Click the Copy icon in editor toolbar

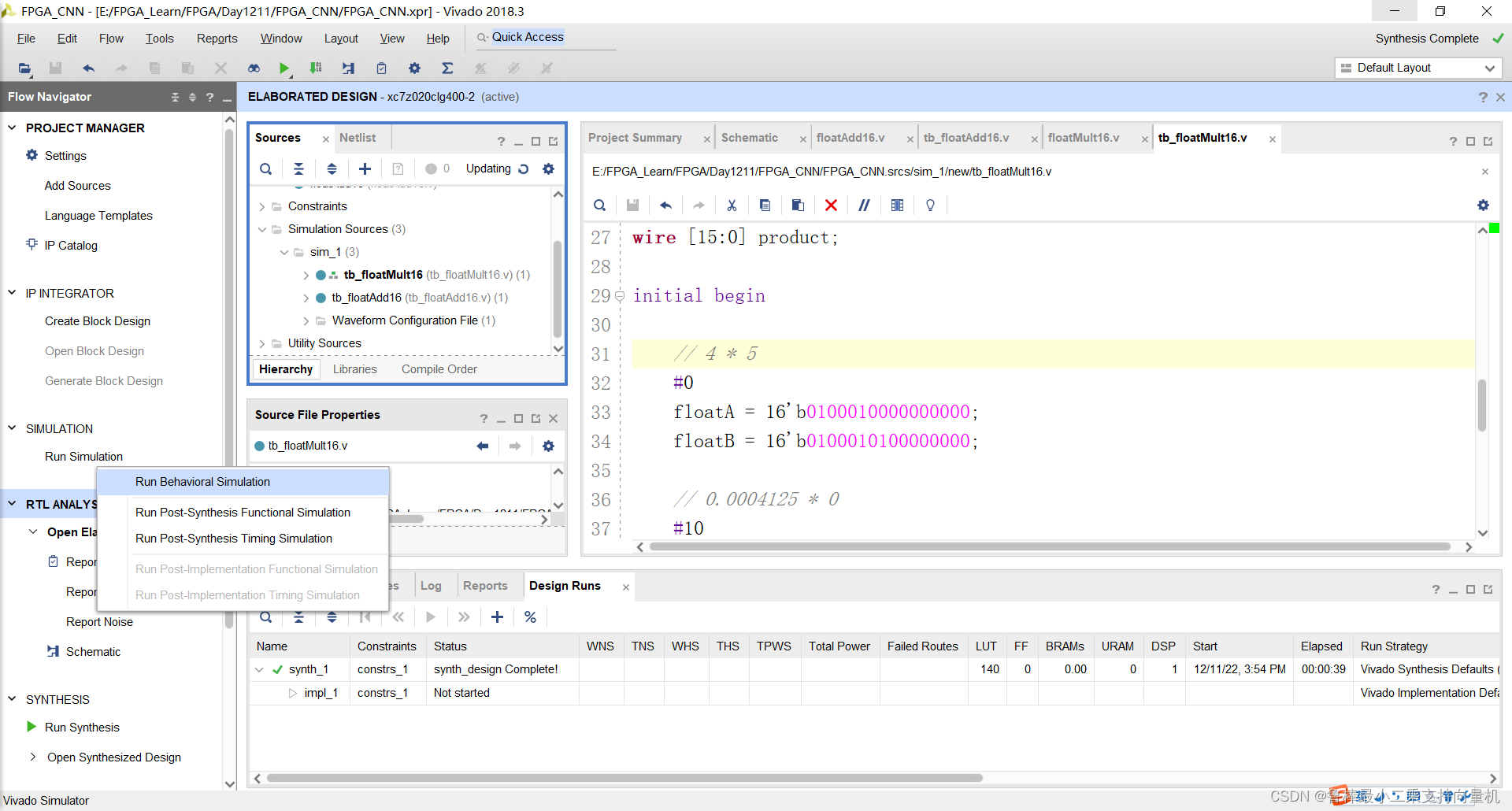point(765,206)
